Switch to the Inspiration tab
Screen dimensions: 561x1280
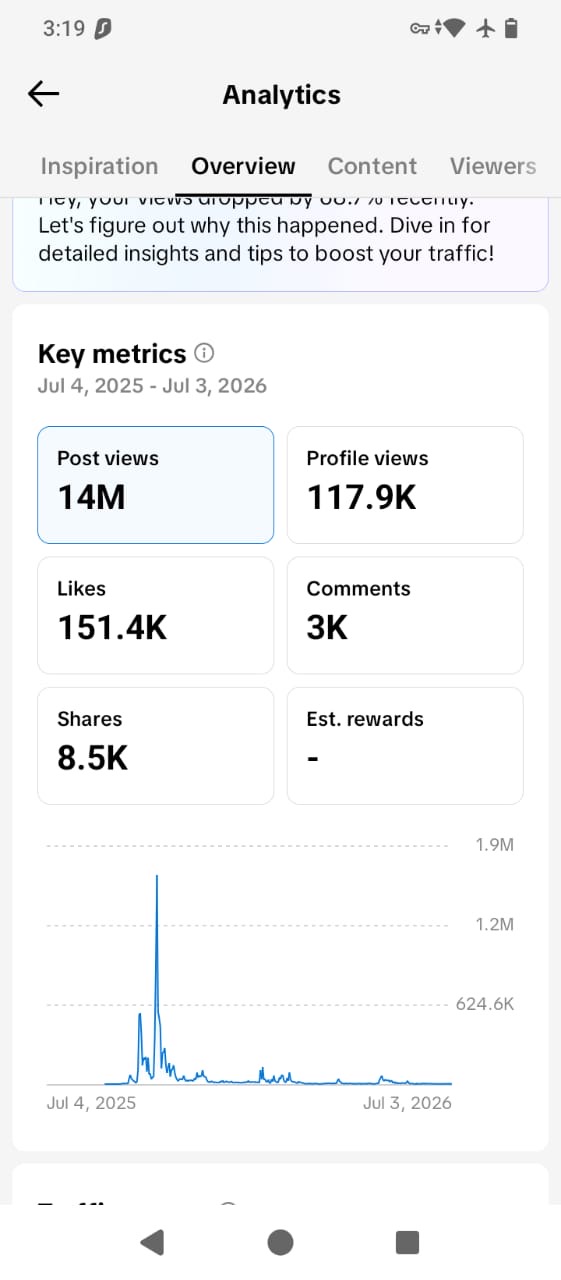click(x=99, y=166)
